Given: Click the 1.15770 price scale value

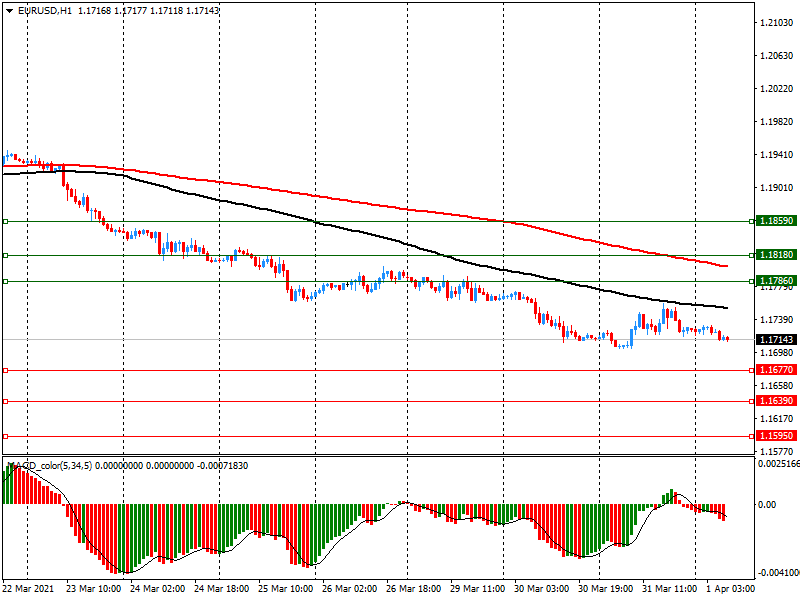Looking at the screenshot, I should click(x=777, y=452).
